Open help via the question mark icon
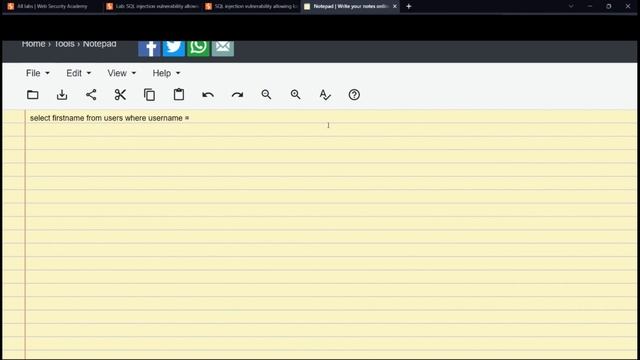This screenshot has width=640, height=360. pos(354,95)
